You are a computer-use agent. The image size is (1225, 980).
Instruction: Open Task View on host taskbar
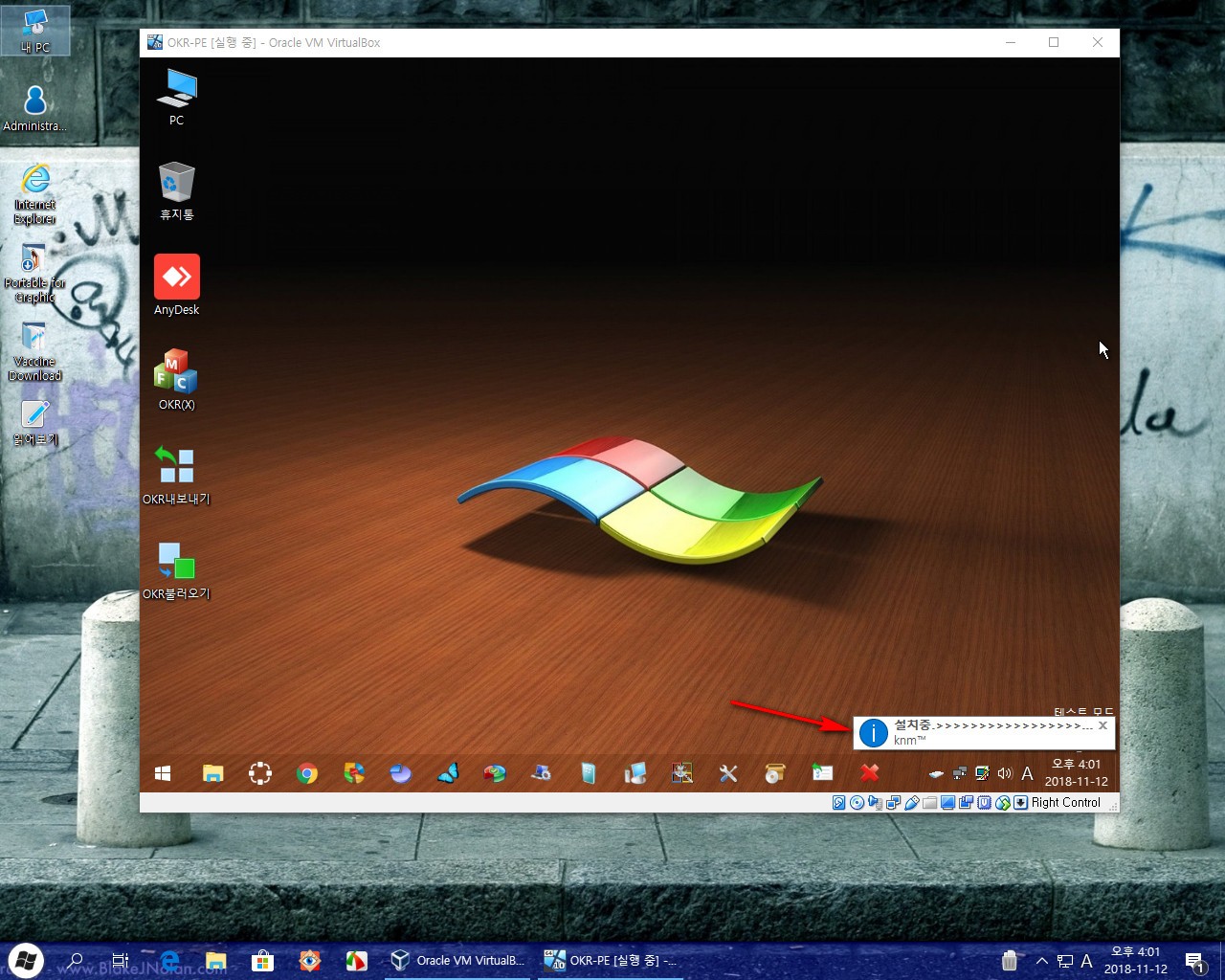(x=121, y=961)
